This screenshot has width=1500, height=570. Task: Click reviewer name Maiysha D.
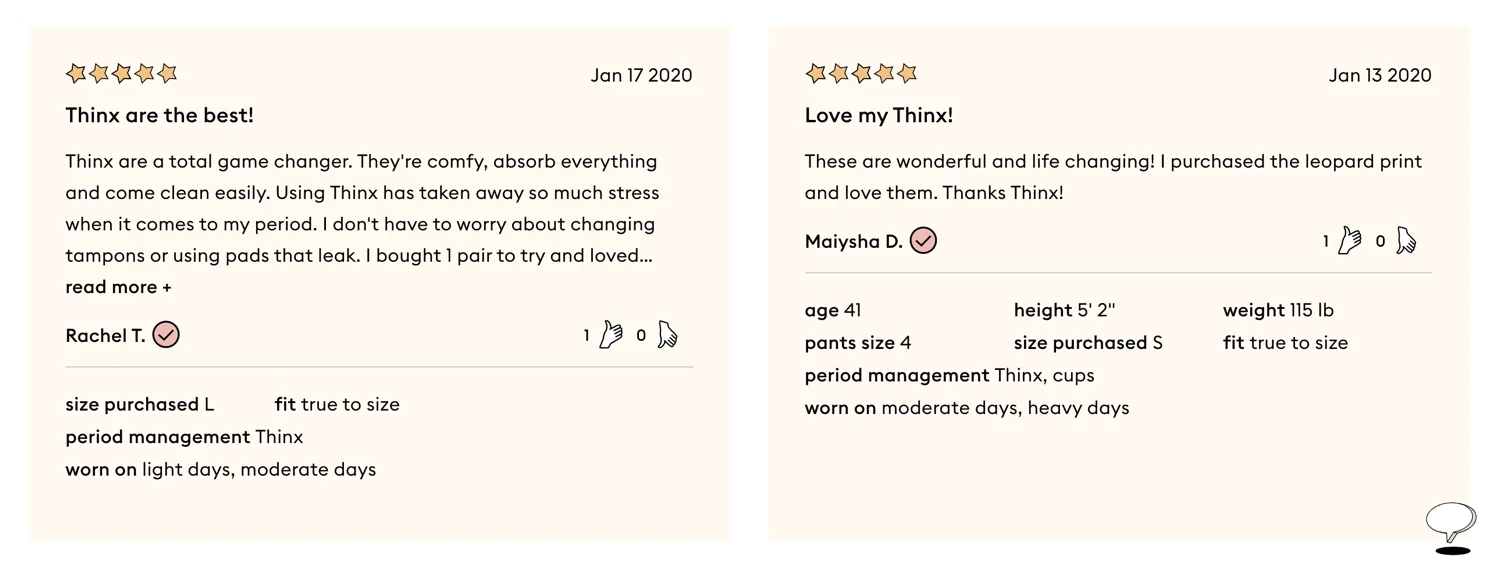(x=853, y=242)
